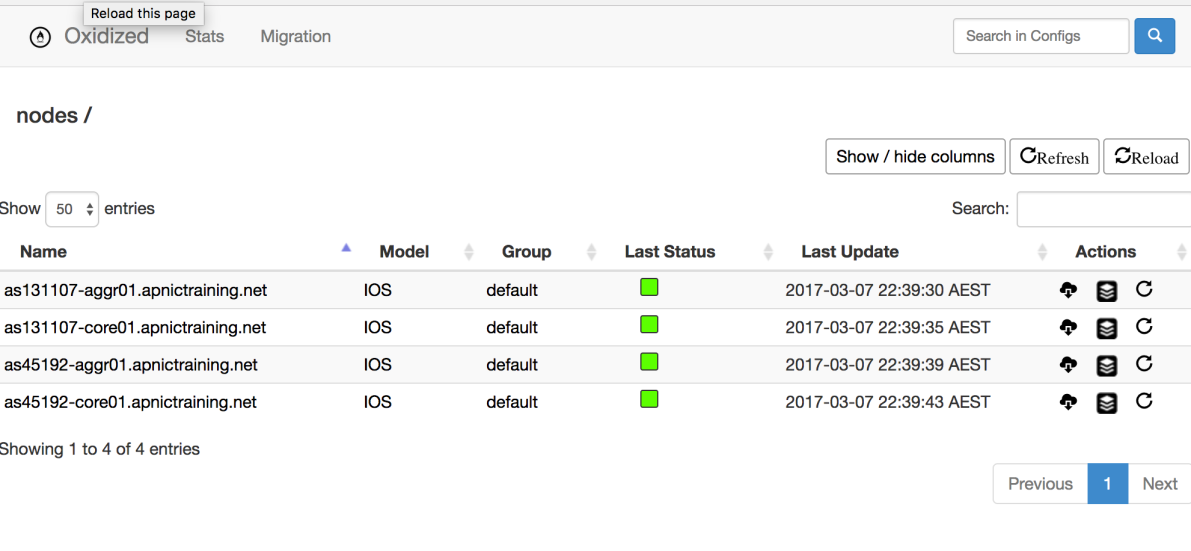Image resolution: width=1191 pixels, height=551 pixels.
Task: Trigger refetch icon for as45192-core01
Action: tap(1144, 401)
